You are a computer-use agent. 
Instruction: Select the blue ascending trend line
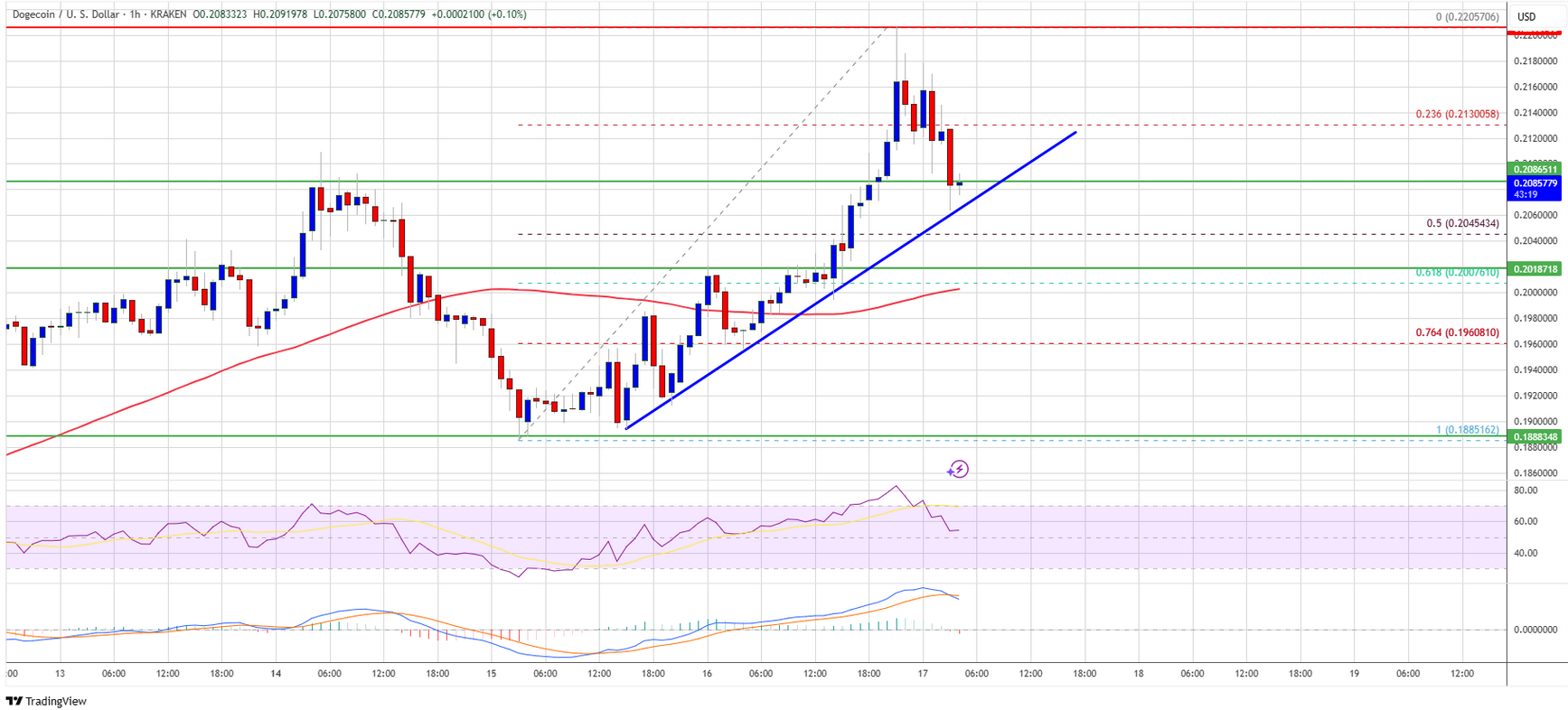tap(850, 281)
